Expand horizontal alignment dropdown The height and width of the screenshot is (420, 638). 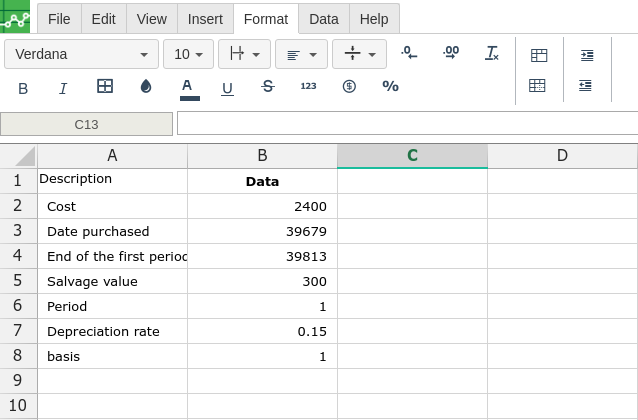[301, 54]
